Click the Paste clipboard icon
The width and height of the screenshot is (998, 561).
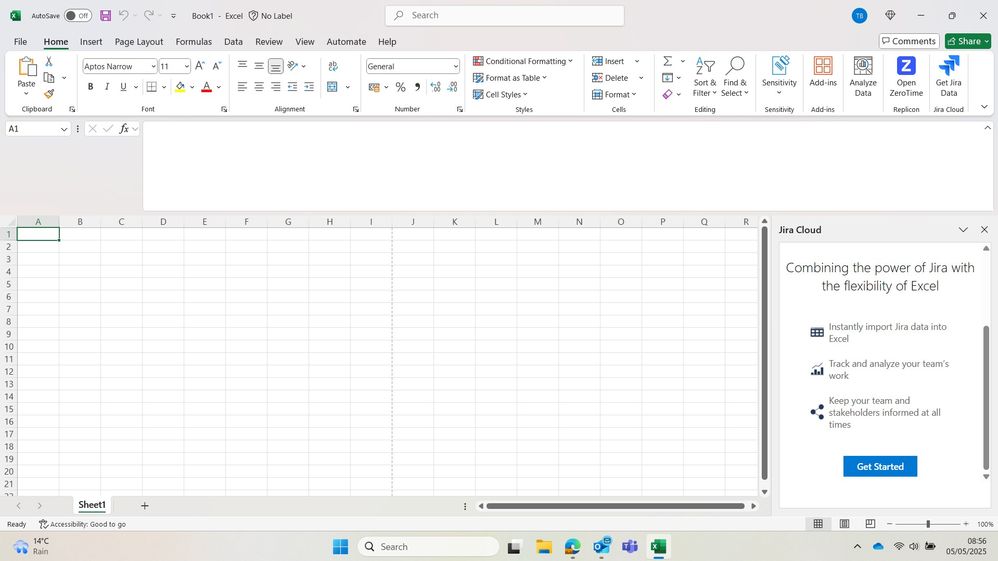coord(27,67)
